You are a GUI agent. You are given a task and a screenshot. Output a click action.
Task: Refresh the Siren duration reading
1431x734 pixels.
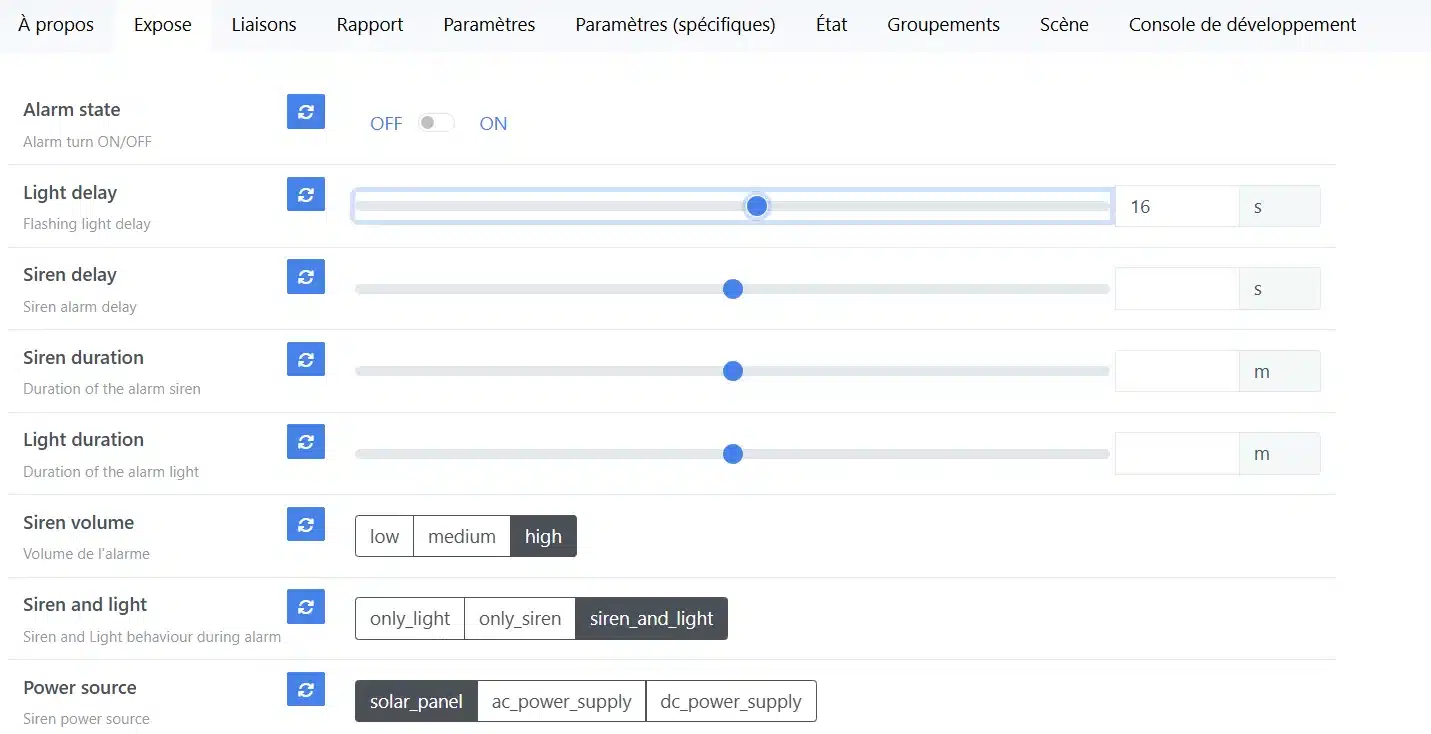306,359
